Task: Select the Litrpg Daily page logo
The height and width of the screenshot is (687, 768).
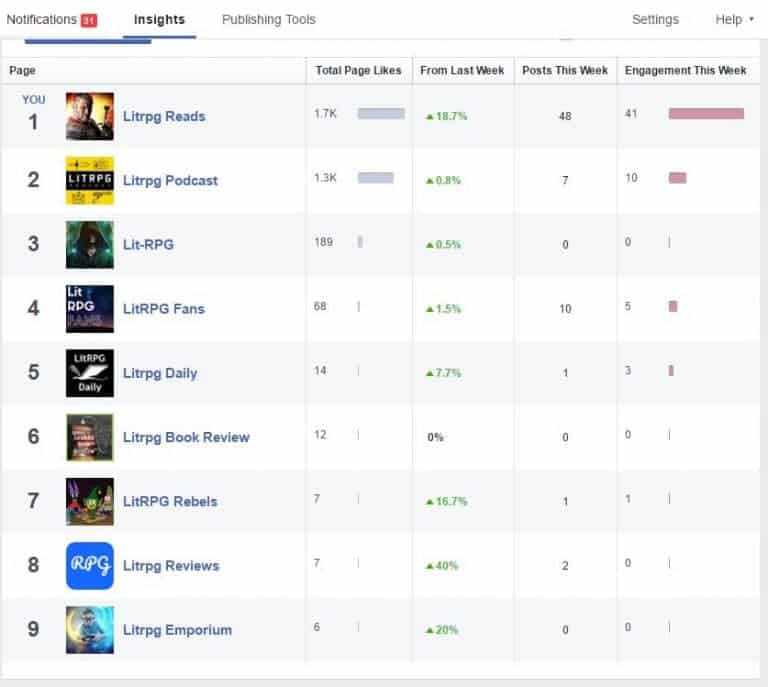Action: point(89,373)
